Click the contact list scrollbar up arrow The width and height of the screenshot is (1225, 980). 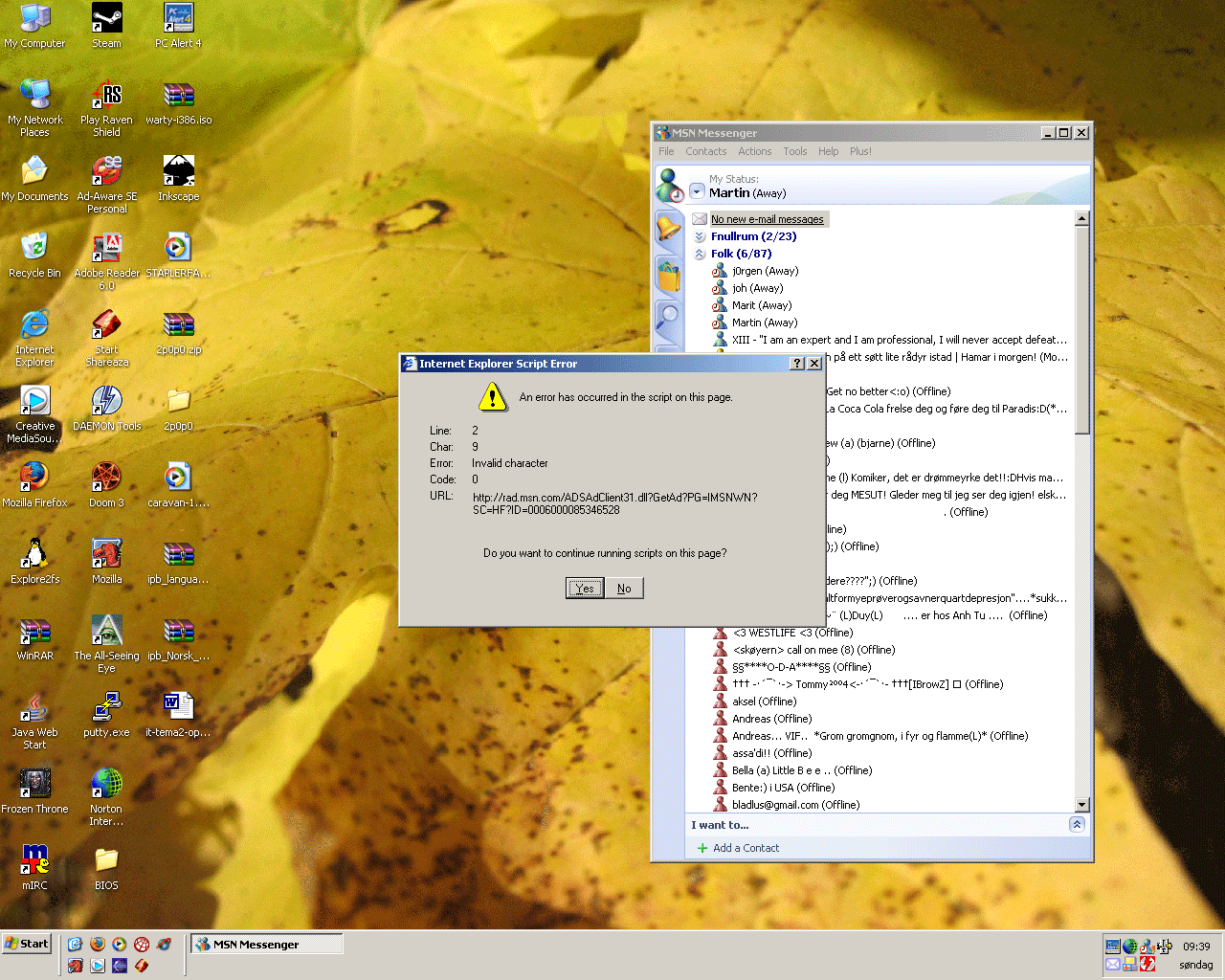1082,218
